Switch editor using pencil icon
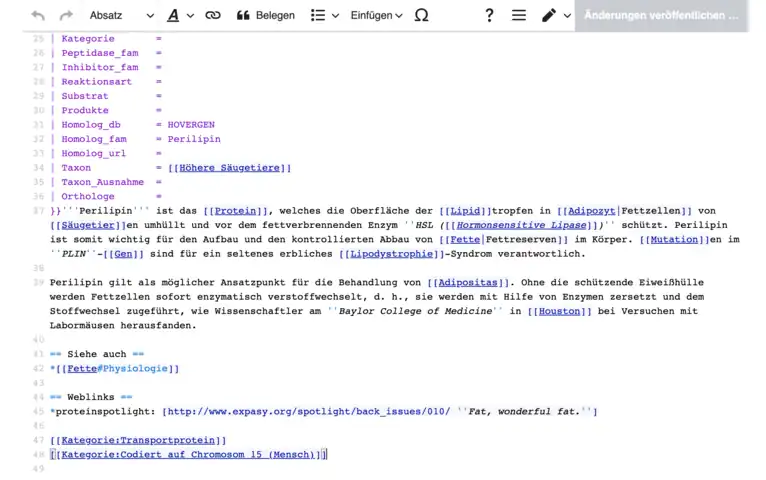The height and width of the screenshot is (480, 766). pyautogui.click(x=549, y=16)
